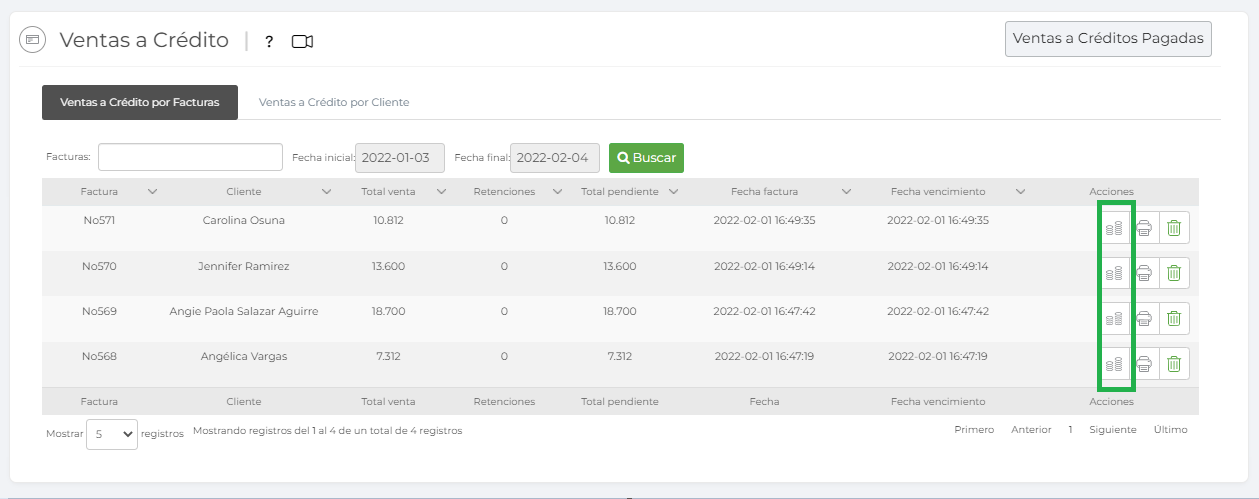Open the Cliente column dropdown arrow
1259x499 pixels.
pyautogui.click(x=326, y=191)
